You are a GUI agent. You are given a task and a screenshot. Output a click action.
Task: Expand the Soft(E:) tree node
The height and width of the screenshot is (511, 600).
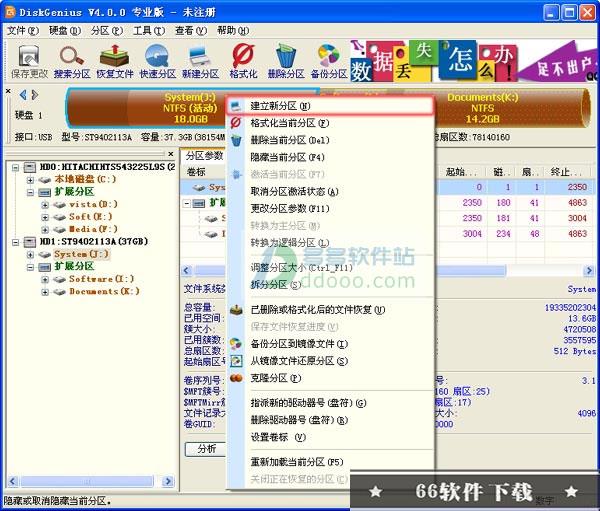[45, 217]
